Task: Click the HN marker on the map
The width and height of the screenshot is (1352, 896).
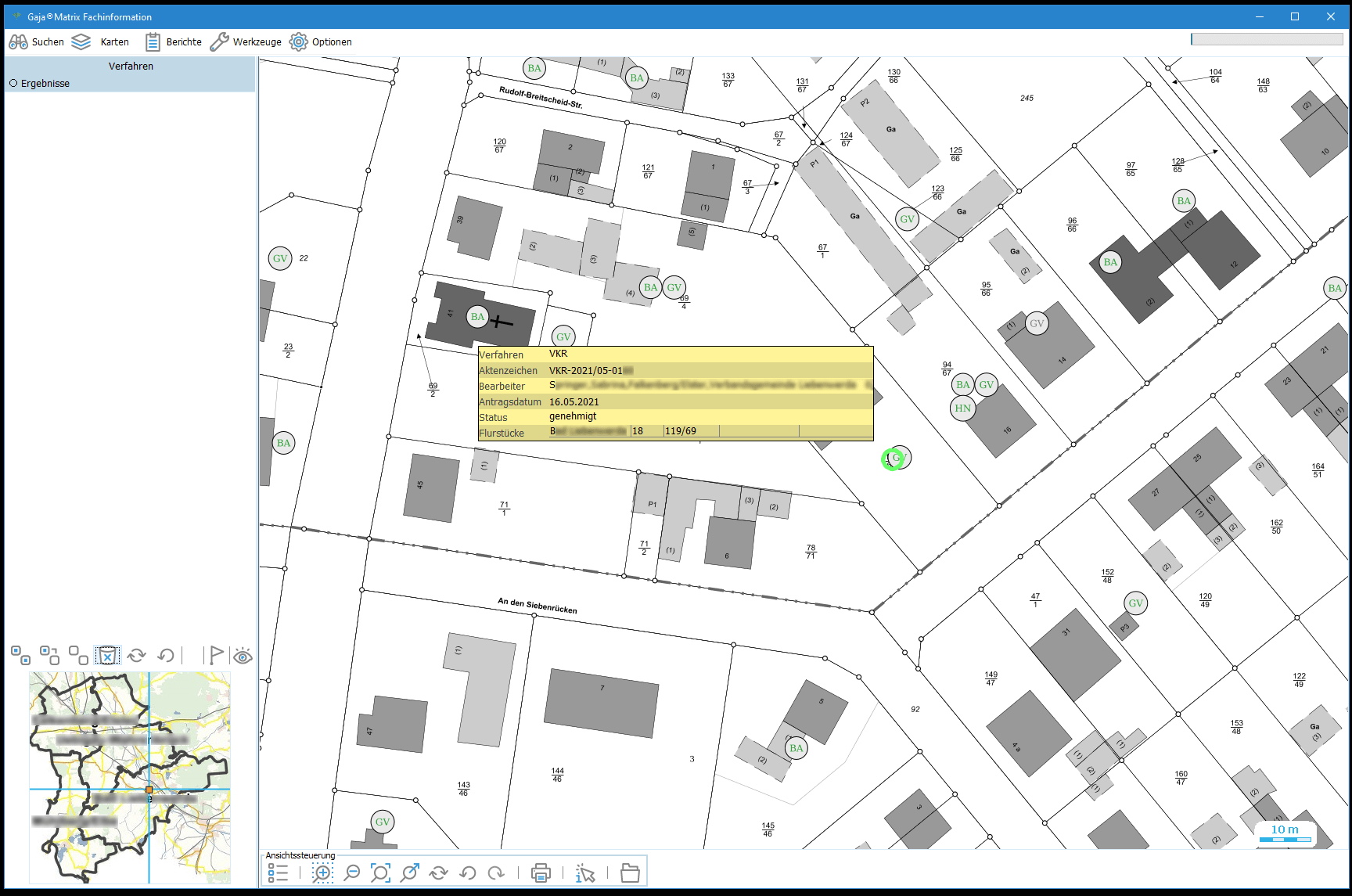Action: (x=962, y=408)
